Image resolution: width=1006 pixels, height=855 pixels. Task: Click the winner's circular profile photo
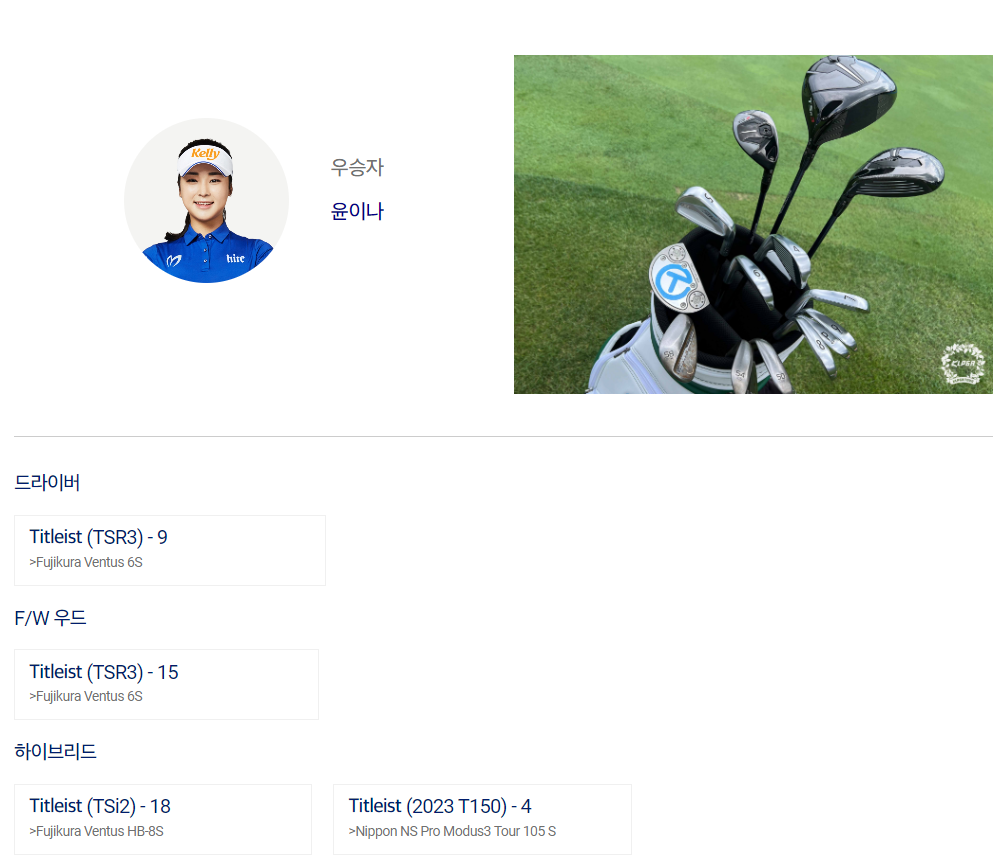point(206,200)
